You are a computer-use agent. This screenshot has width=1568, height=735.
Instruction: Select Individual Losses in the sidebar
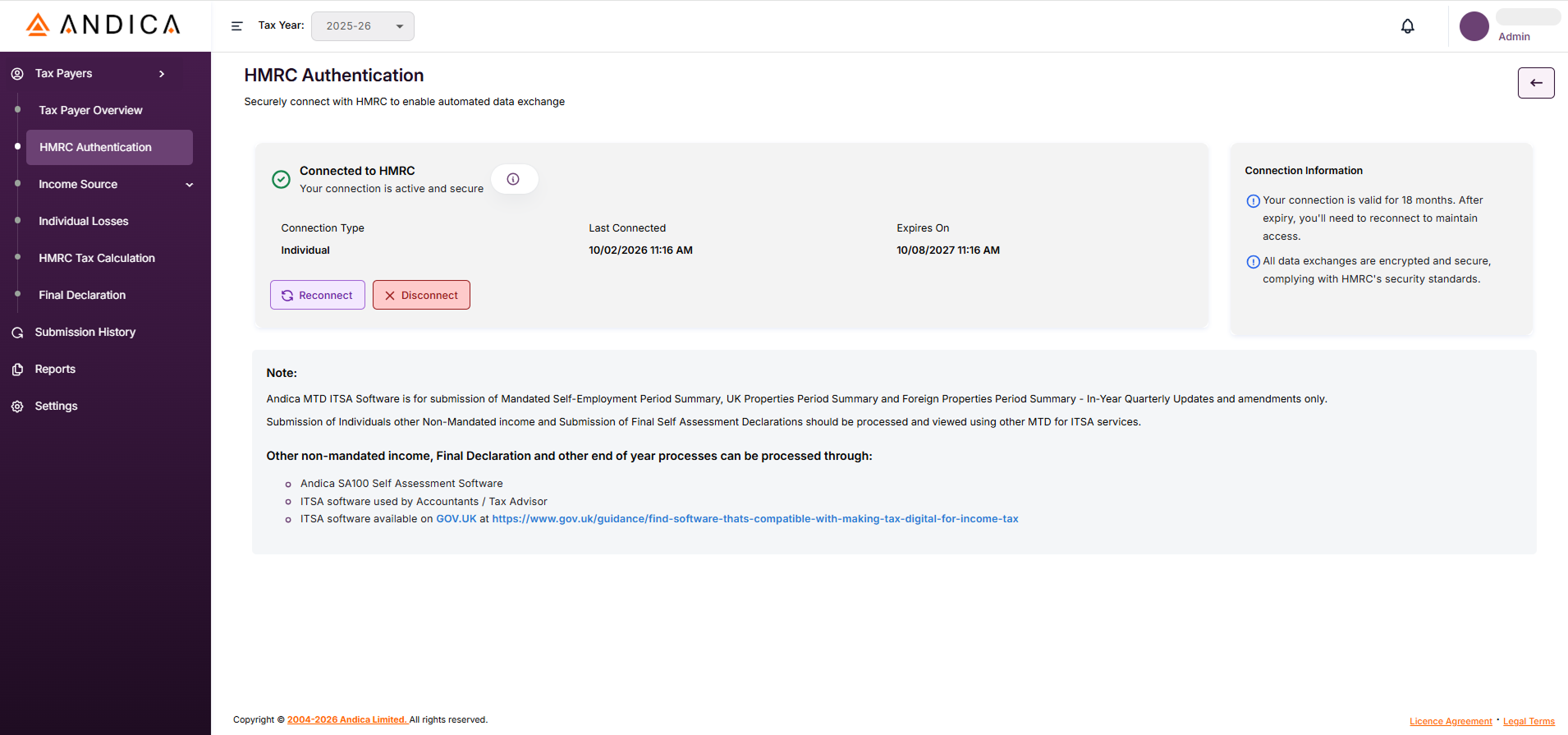point(84,221)
